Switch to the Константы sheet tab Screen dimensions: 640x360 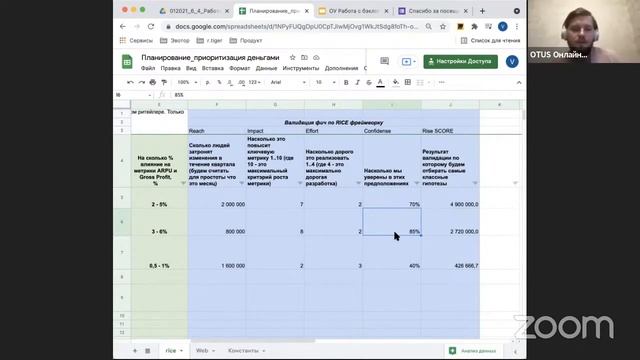pyautogui.click(x=243, y=351)
